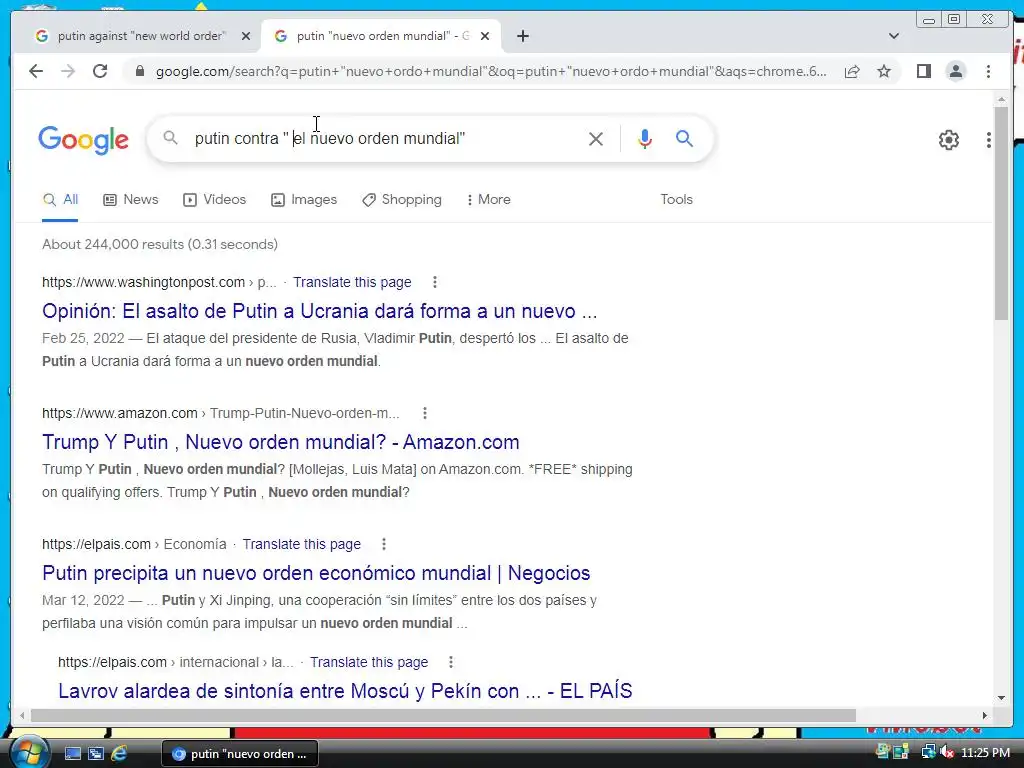The width and height of the screenshot is (1024, 768).
Task: Open Google quick settings gear
Action: point(948,139)
